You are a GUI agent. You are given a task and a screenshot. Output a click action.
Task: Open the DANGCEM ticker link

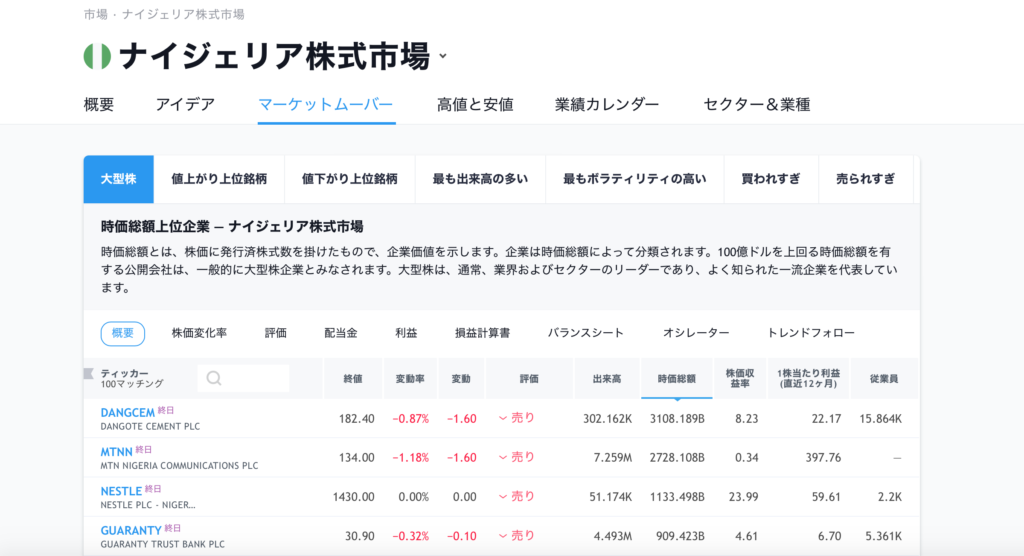[x=128, y=411]
